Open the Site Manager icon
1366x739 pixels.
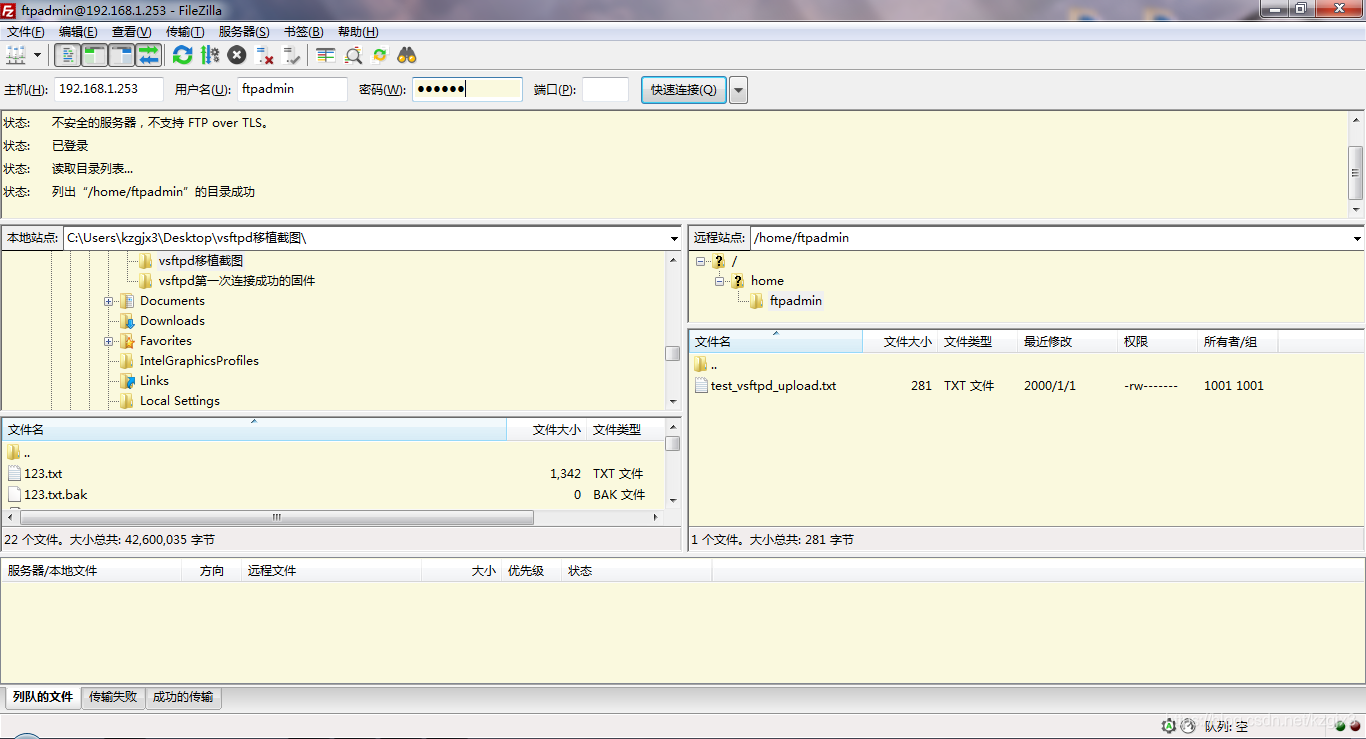(16, 55)
